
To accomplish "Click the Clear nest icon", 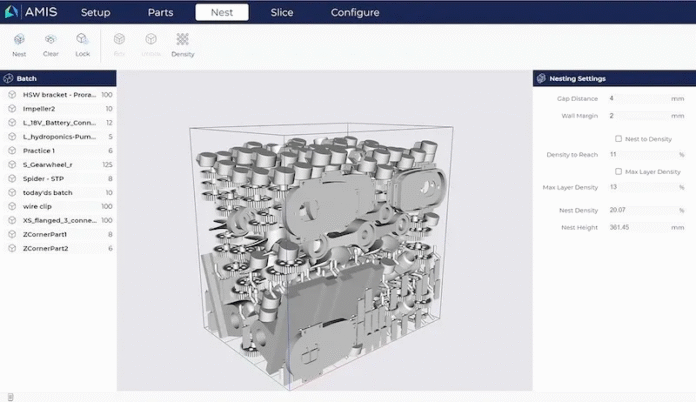I will (x=51, y=39).
